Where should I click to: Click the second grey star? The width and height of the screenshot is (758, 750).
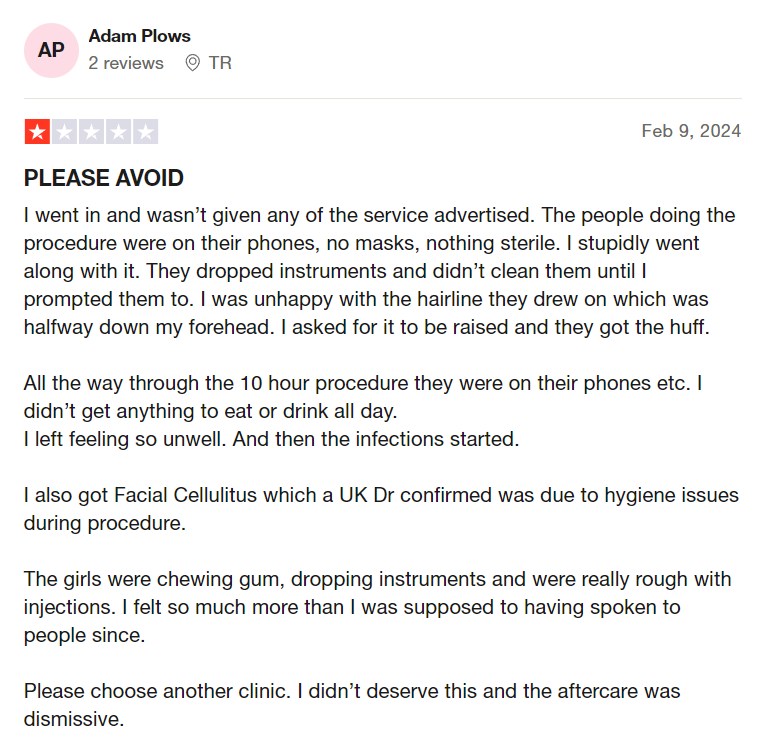click(64, 132)
